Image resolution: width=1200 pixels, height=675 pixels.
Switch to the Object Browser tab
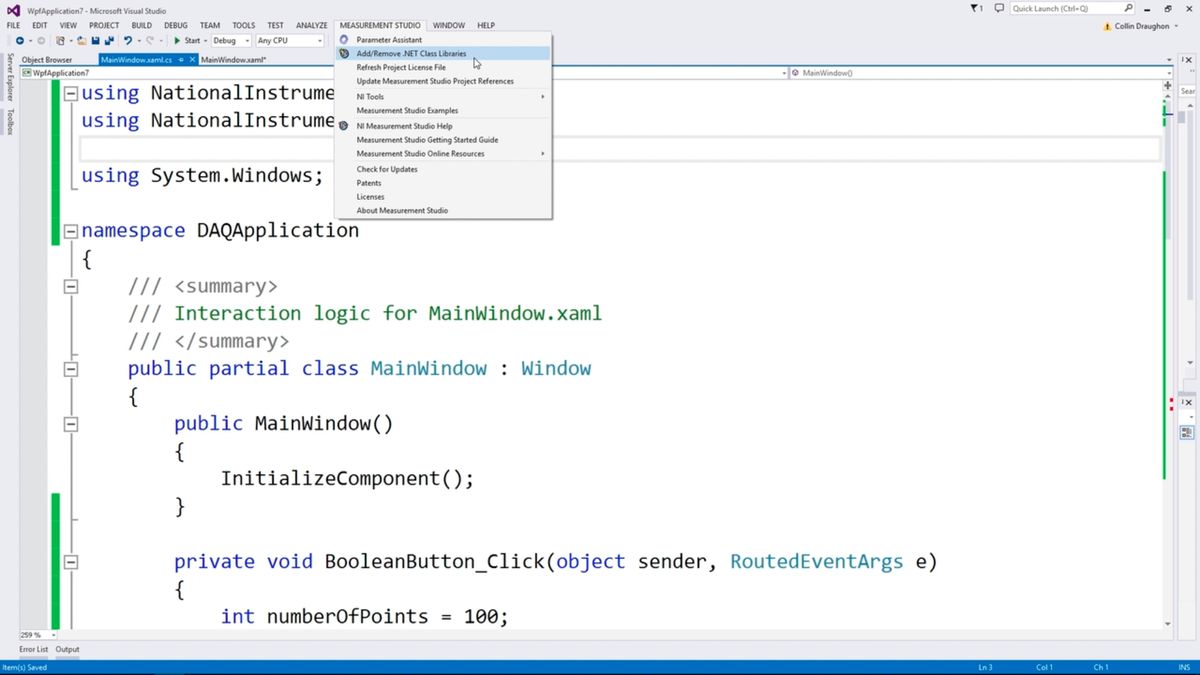click(x=47, y=60)
